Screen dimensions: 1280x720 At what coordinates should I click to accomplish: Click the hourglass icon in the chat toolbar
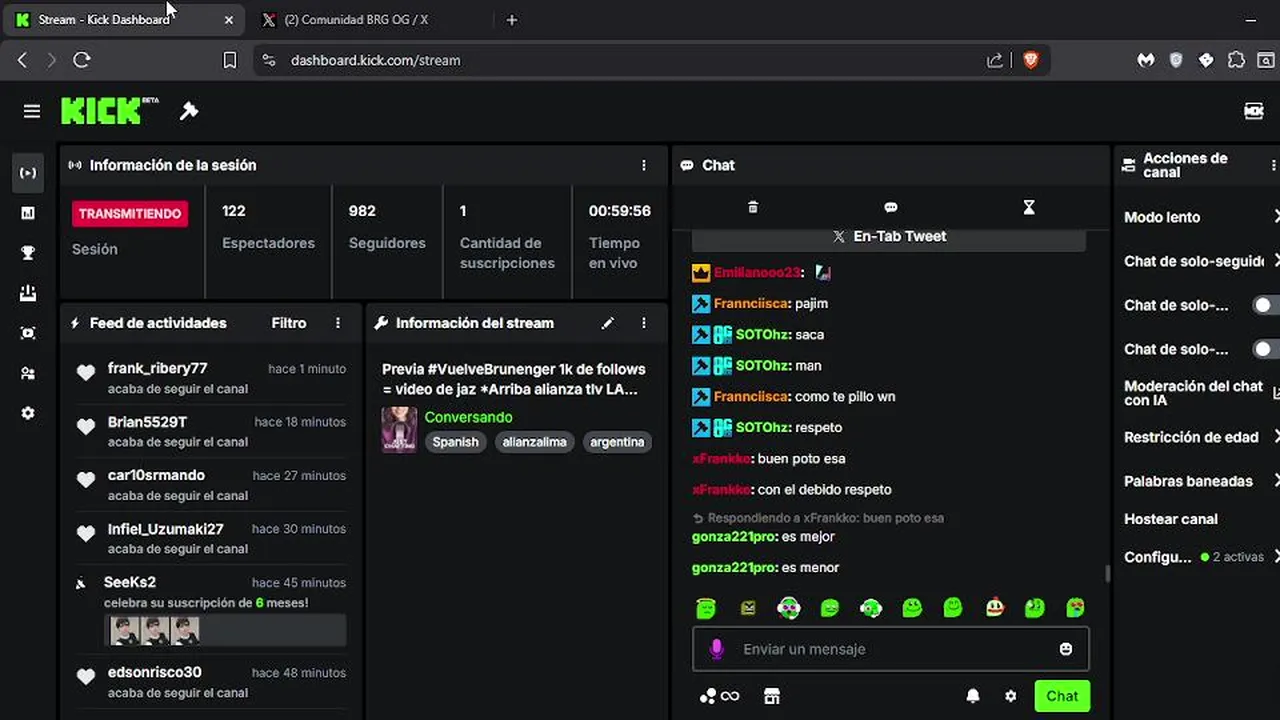1029,207
